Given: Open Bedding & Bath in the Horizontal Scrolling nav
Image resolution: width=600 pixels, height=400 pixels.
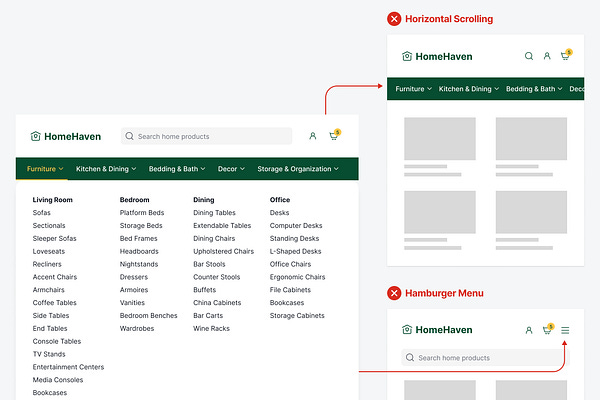Looking at the screenshot, I should [x=534, y=89].
